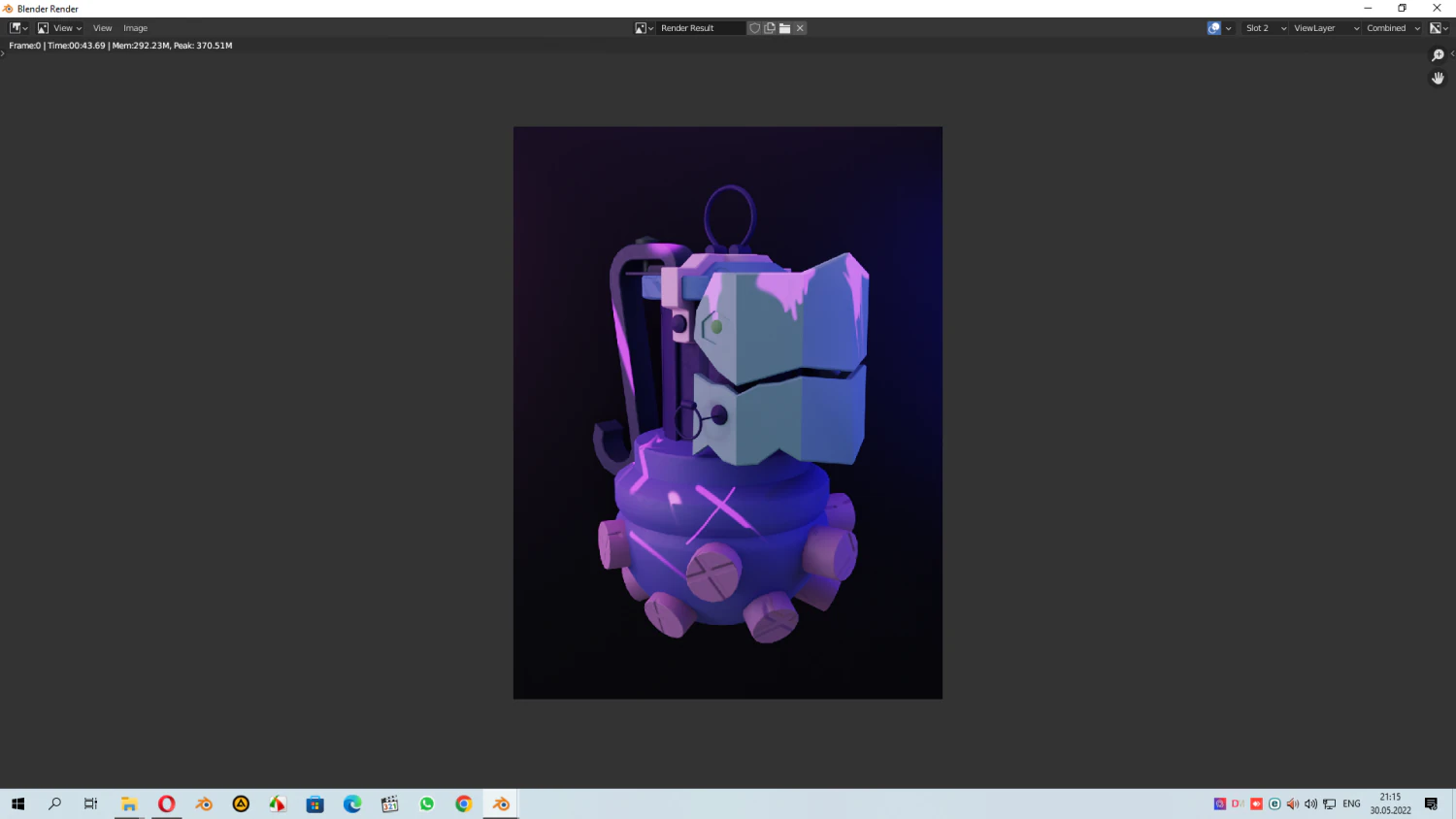Open File Explorer from taskbar

[x=129, y=803]
